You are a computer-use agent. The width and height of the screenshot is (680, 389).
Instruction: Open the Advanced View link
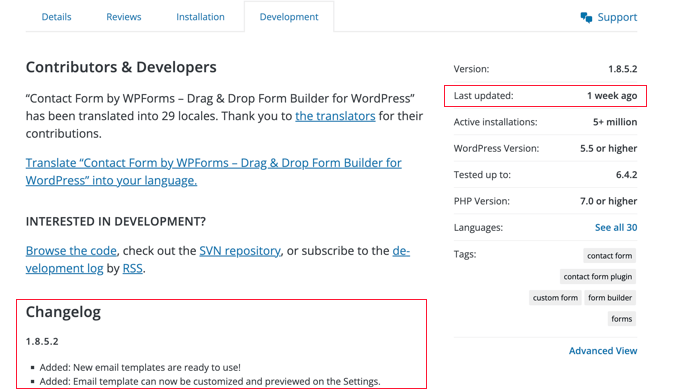tap(603, 351)
